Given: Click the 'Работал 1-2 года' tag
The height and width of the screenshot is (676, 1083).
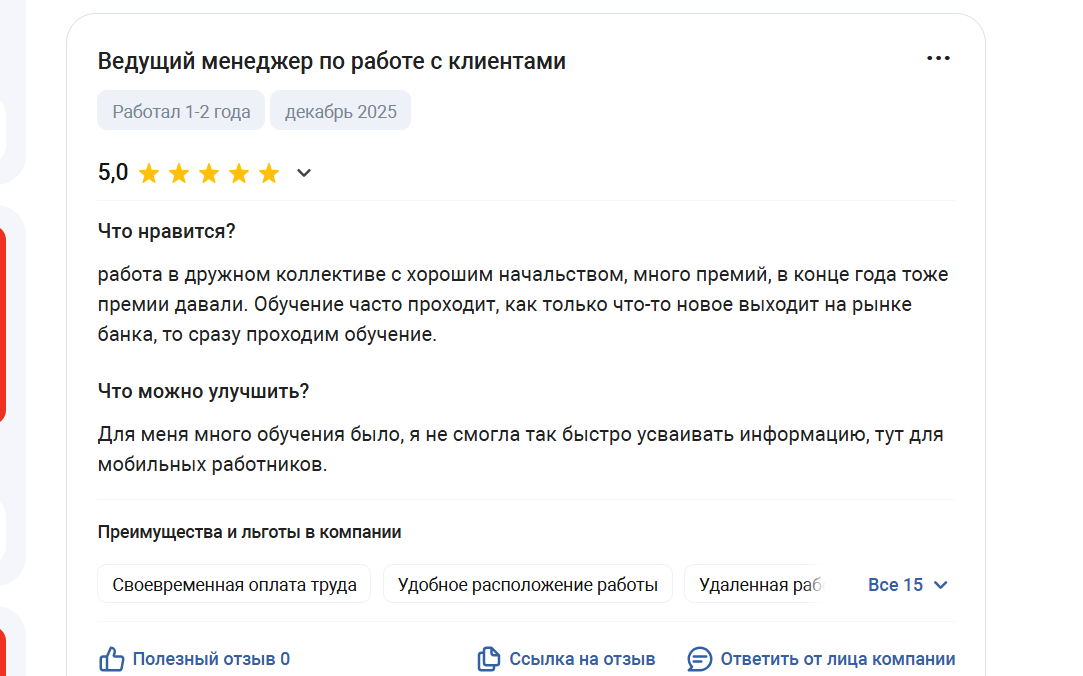Looking at the screenshot, I should pyautogui.click(x=181, y=111).
